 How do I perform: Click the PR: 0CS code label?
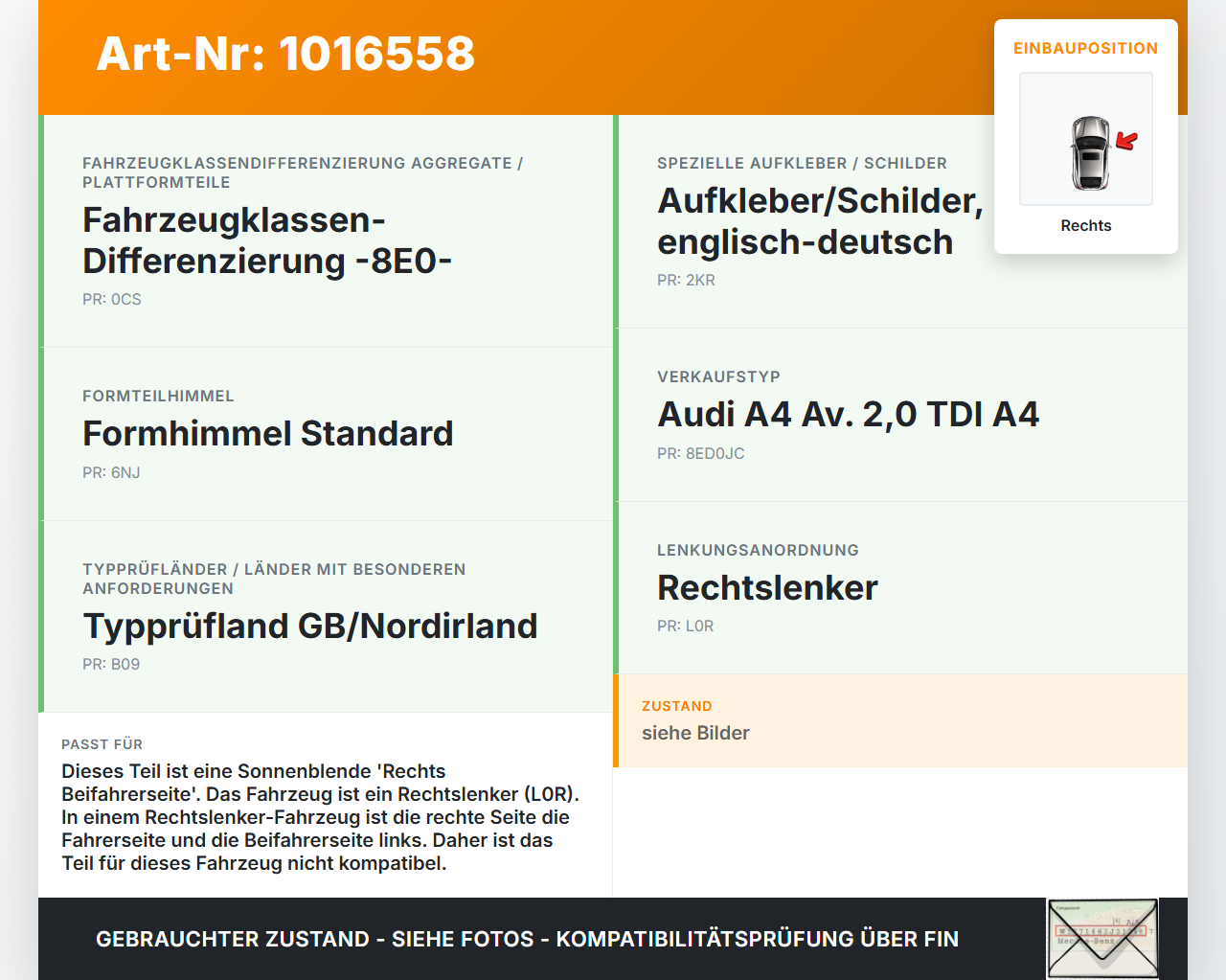(112, 299)
